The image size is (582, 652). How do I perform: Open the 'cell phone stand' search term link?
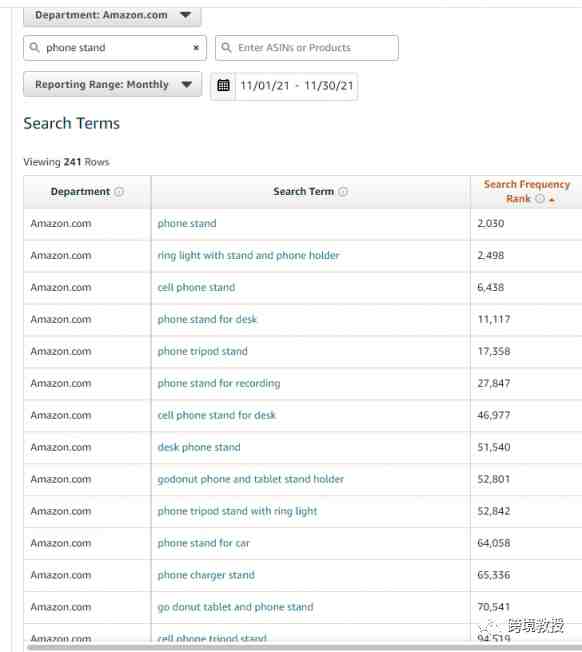(x=196, y=287)
